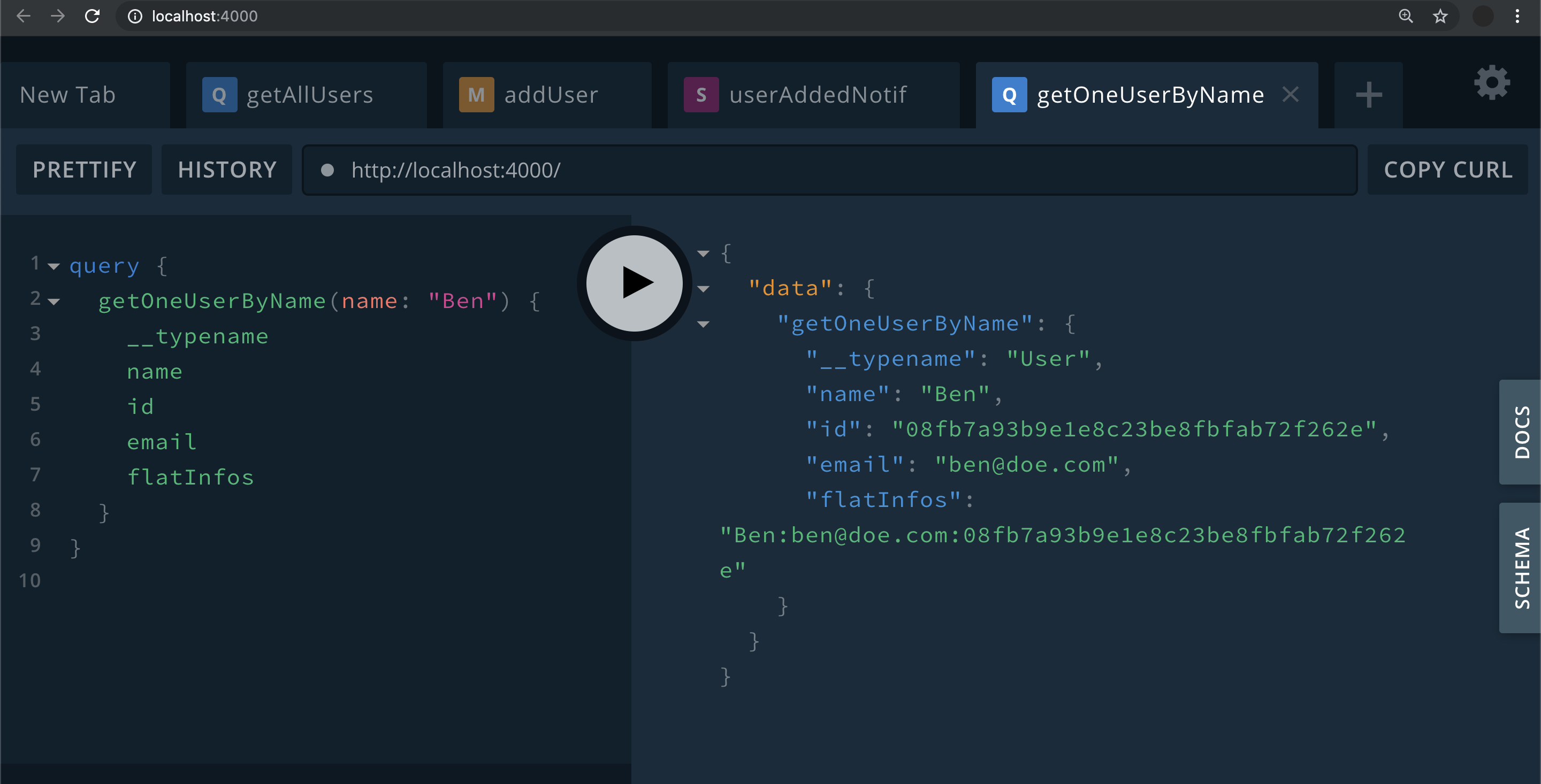Go back with the browser back arrow
This screenshot has height=784, width=1541.
coord(24,16)
